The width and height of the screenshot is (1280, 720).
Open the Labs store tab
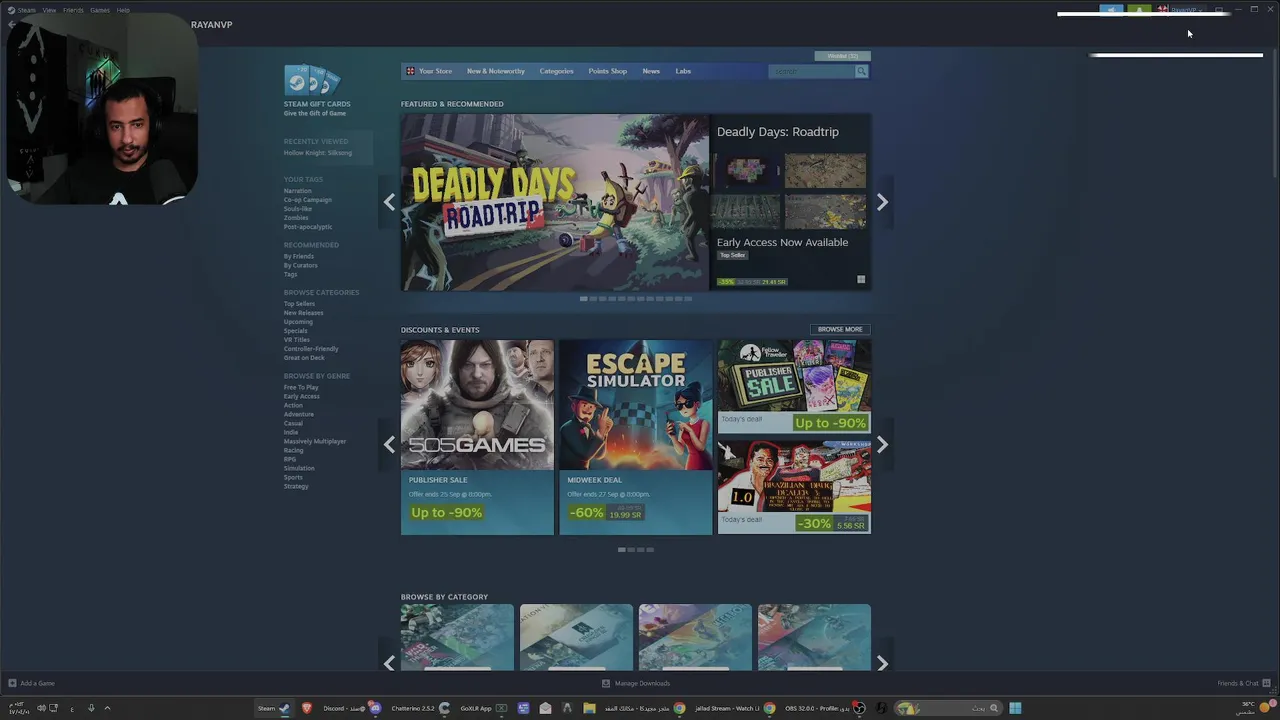683,71
